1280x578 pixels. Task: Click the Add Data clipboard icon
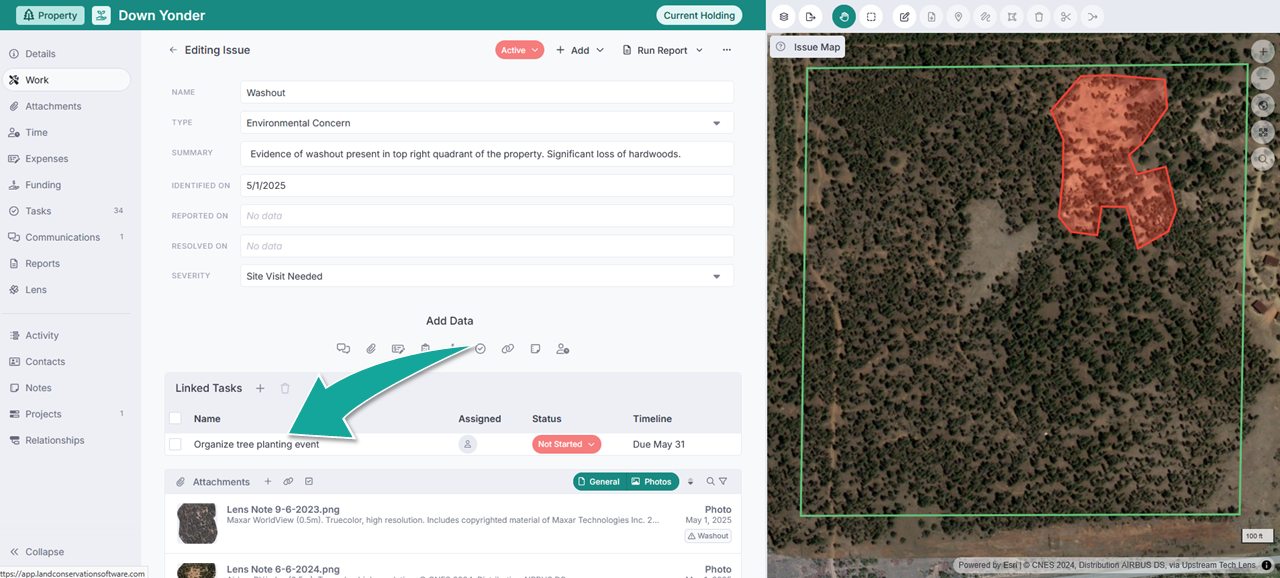[425, 349]
